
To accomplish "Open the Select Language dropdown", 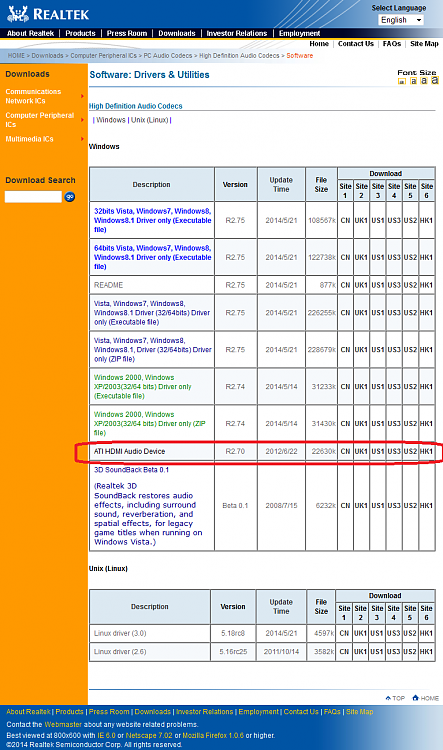I will click(x=401, y=20).
